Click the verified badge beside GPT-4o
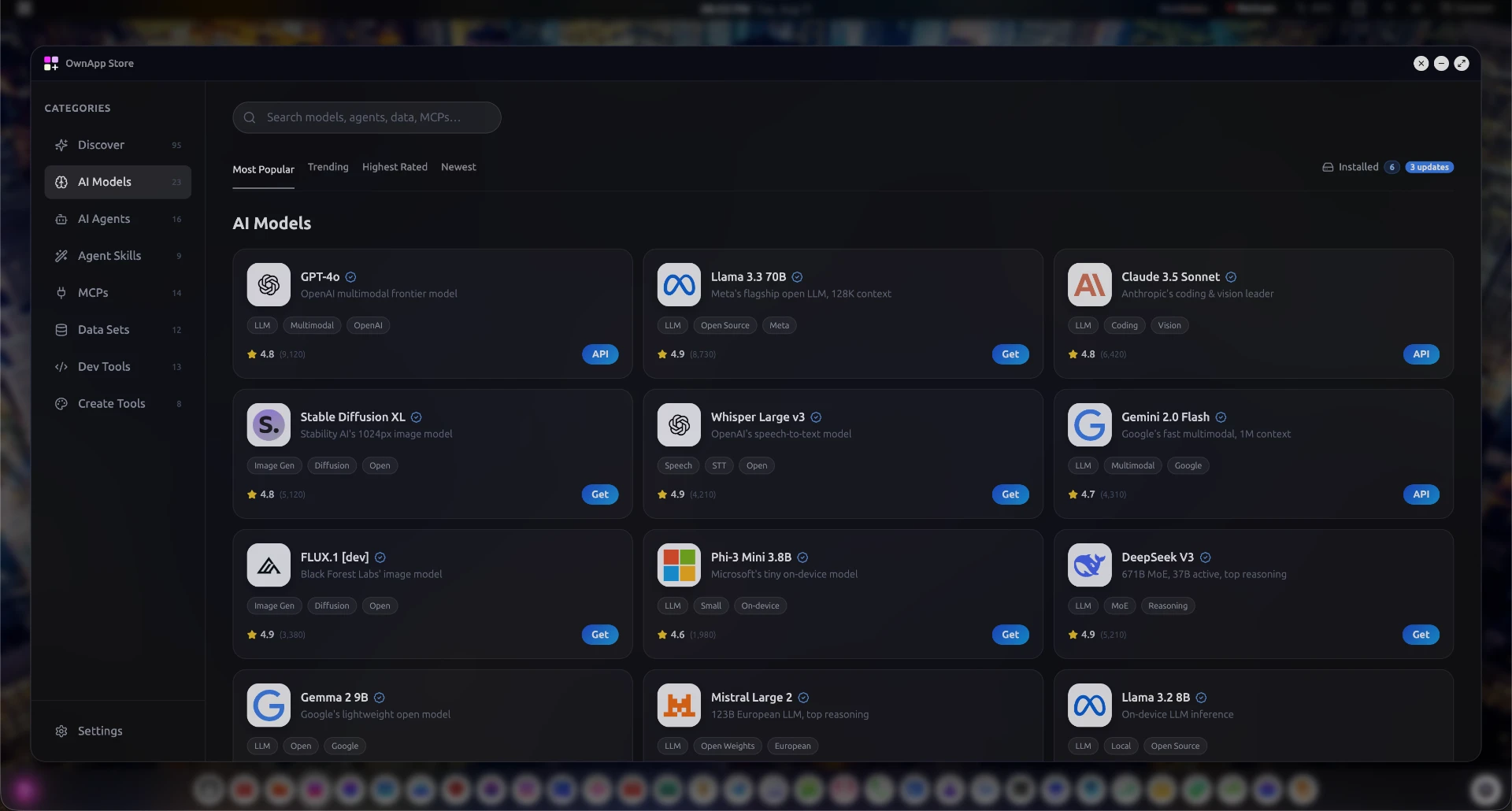Image resolution: width=1512 pixels, height=811 pixels. coord(351,277)
